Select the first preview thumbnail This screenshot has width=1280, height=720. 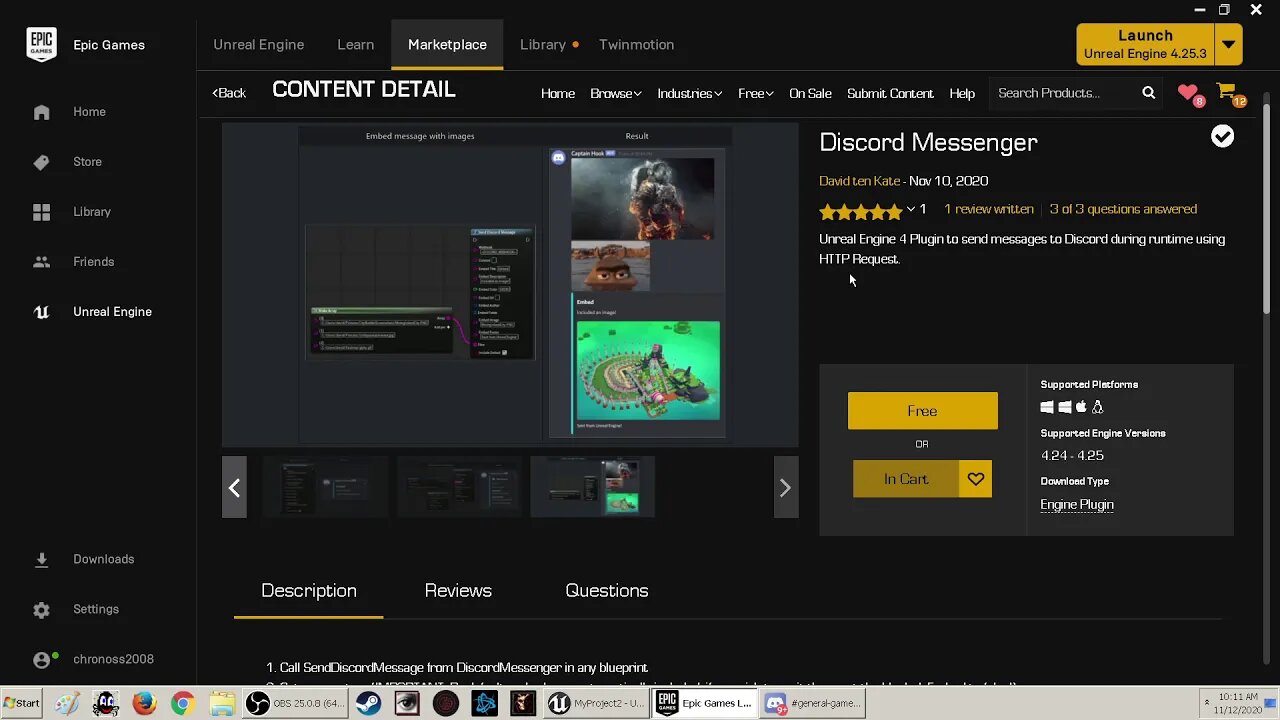pyautogui.click(x=325, y=487)
